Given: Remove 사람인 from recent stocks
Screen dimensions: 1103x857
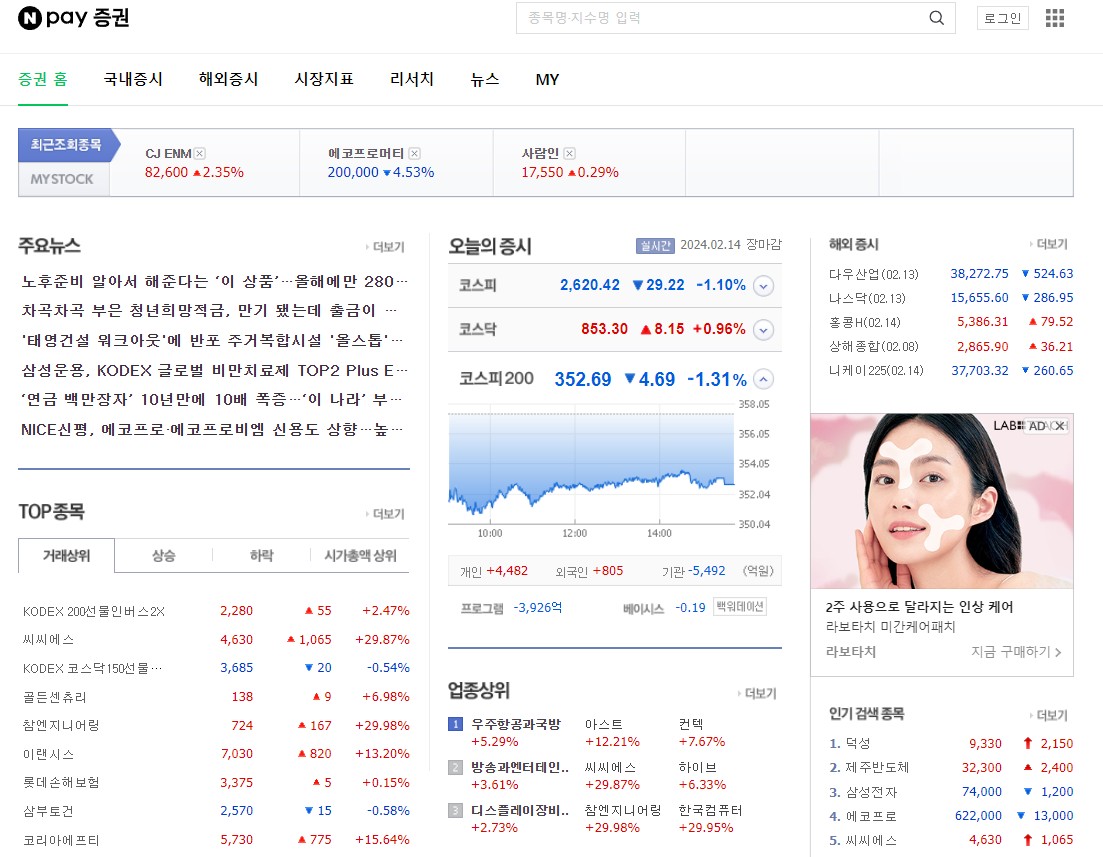Looking at the screenshot, I should tap(569, 153).
